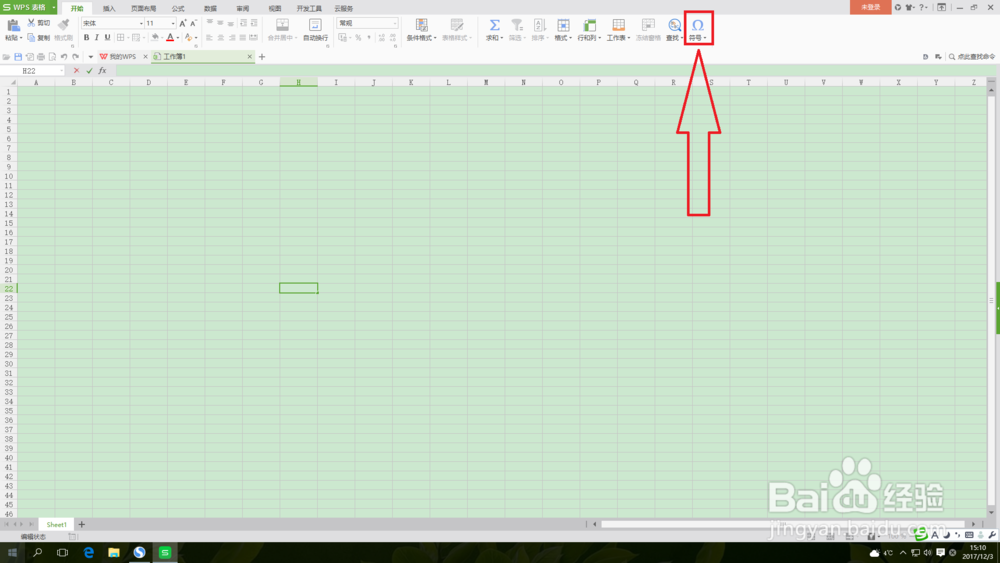Decrease font size with the smaller A icon
The height and width of the screenshot is (563, 1000).
click(x=193, y=23)
